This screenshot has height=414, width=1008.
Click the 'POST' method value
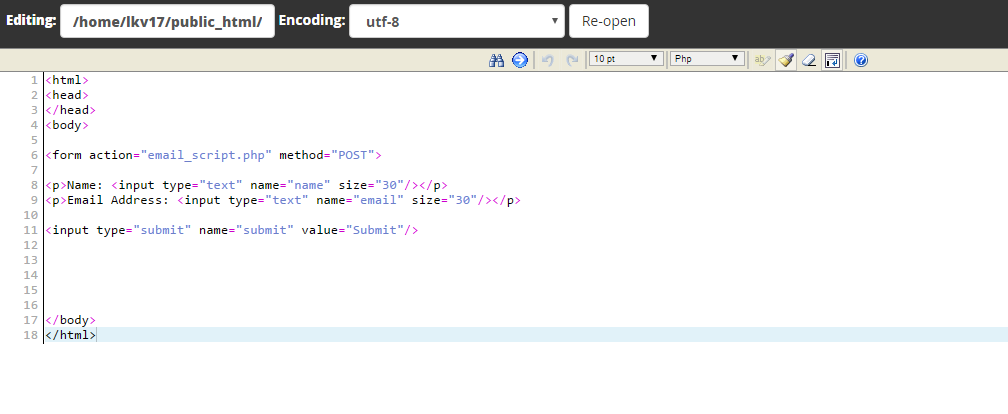[352, 155]
